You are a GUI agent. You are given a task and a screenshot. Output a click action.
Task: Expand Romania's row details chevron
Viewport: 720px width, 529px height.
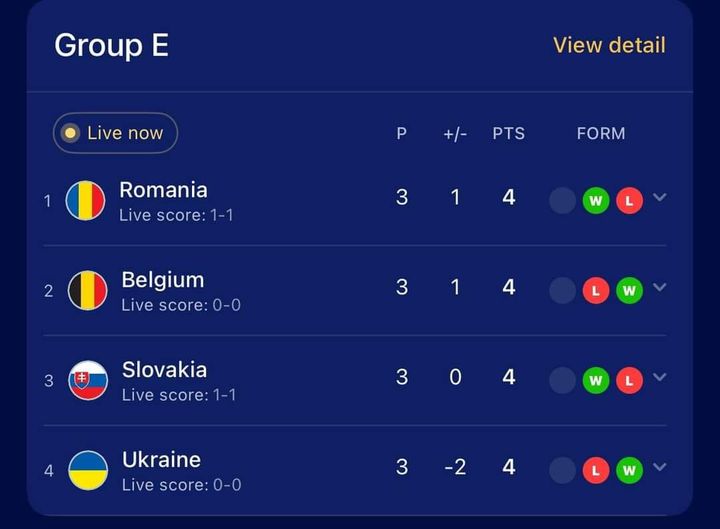[x=659, y=197]
